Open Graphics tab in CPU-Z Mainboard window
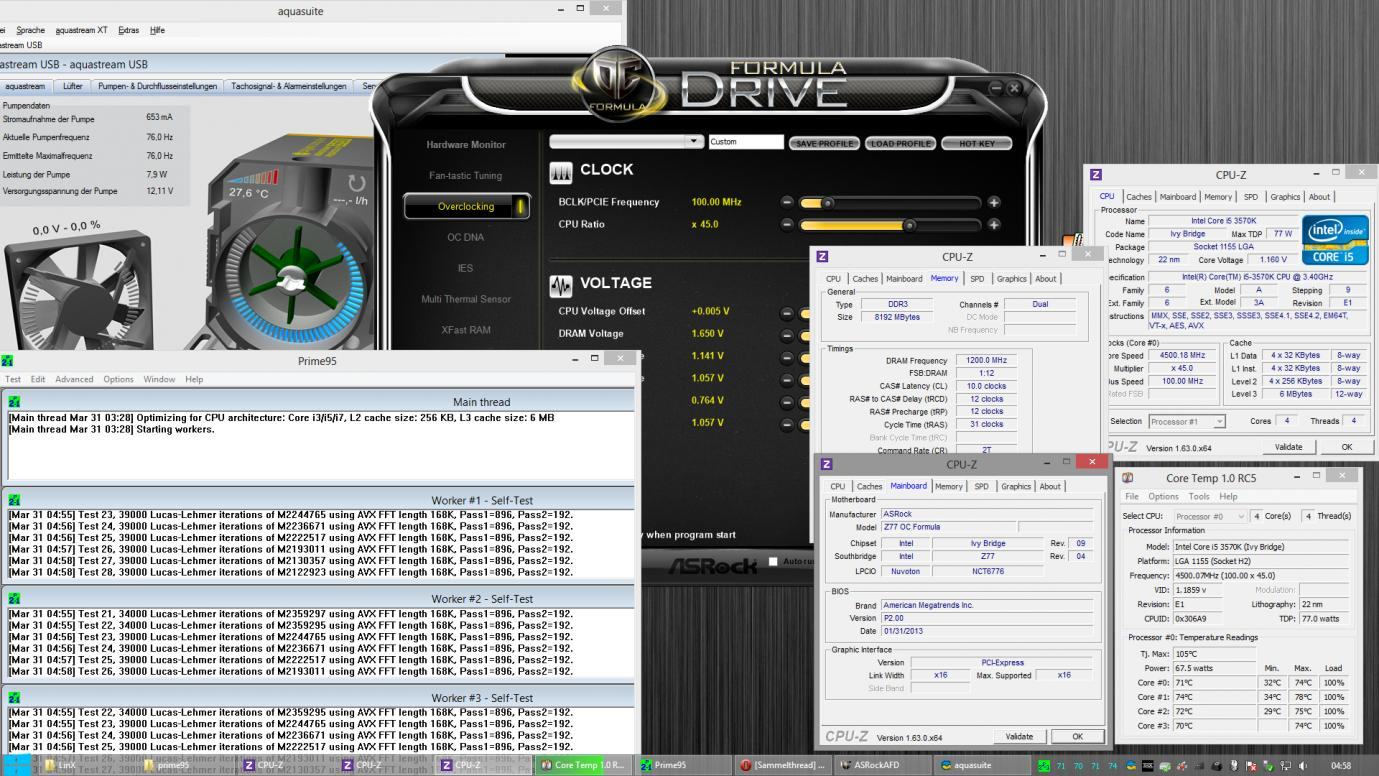The width and height of the screenshot is (1379, 776). (1016, 487)
